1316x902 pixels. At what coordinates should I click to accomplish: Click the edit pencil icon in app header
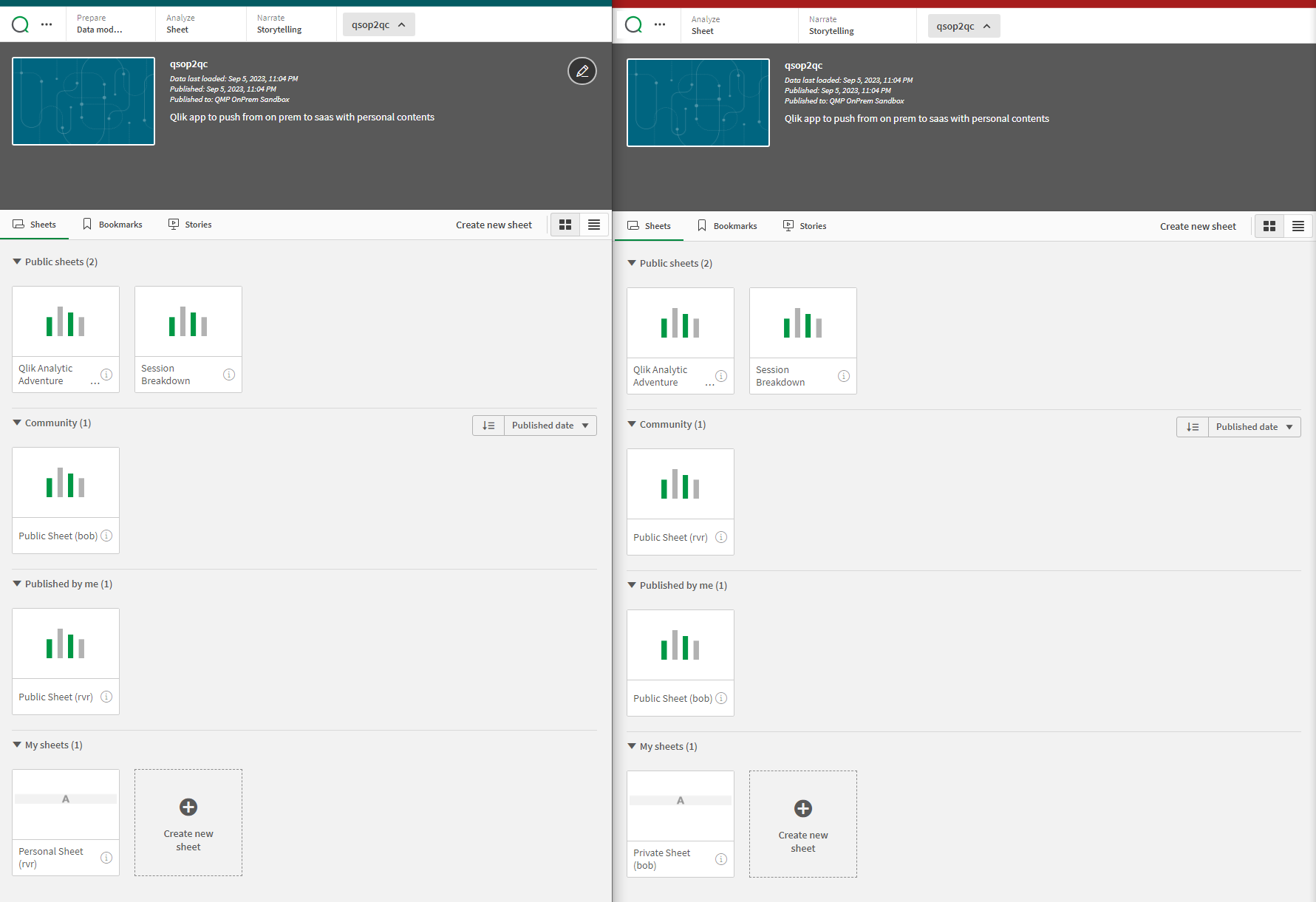point(582,71)
